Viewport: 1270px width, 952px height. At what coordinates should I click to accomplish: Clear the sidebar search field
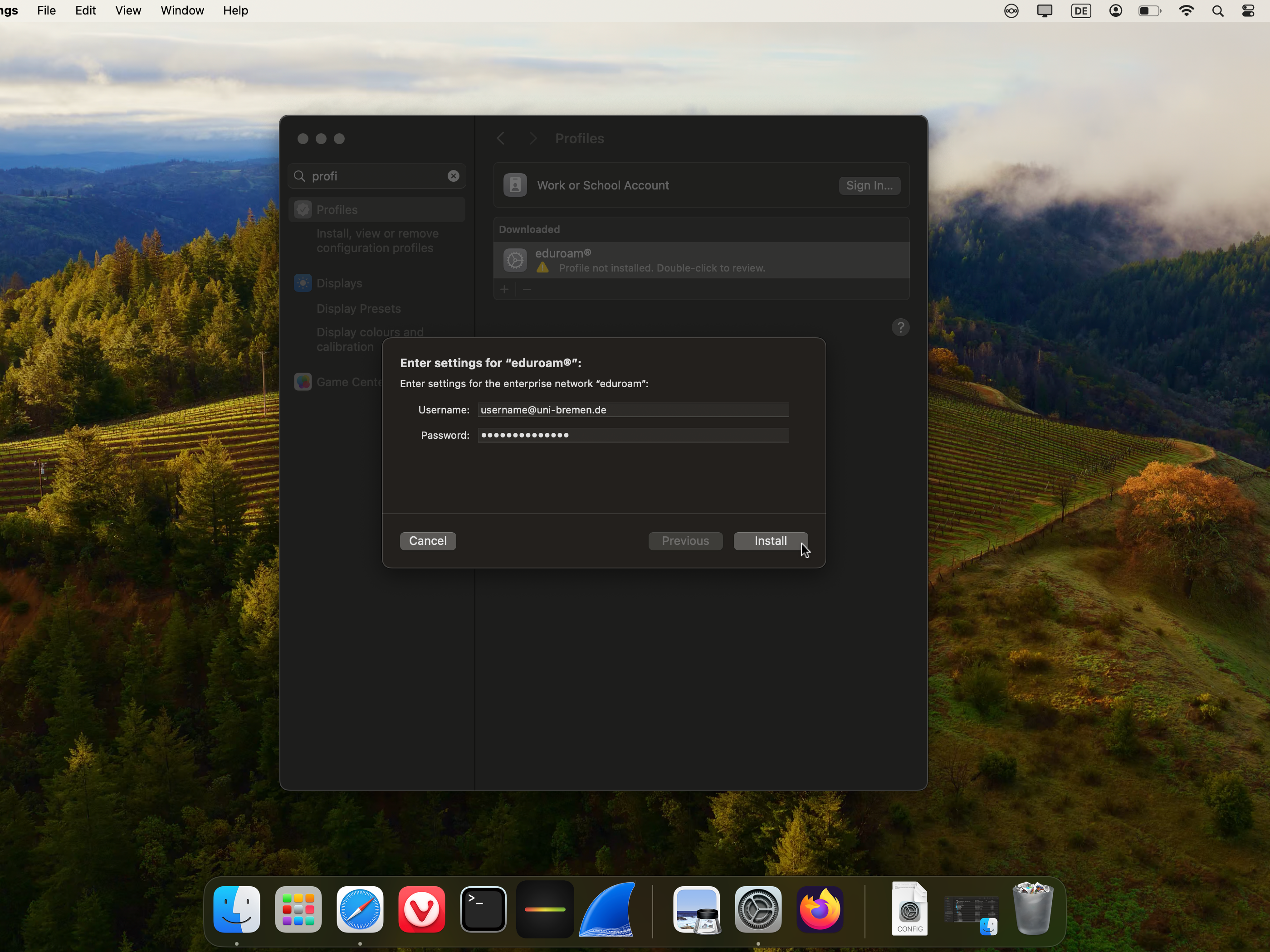[453, 176]
